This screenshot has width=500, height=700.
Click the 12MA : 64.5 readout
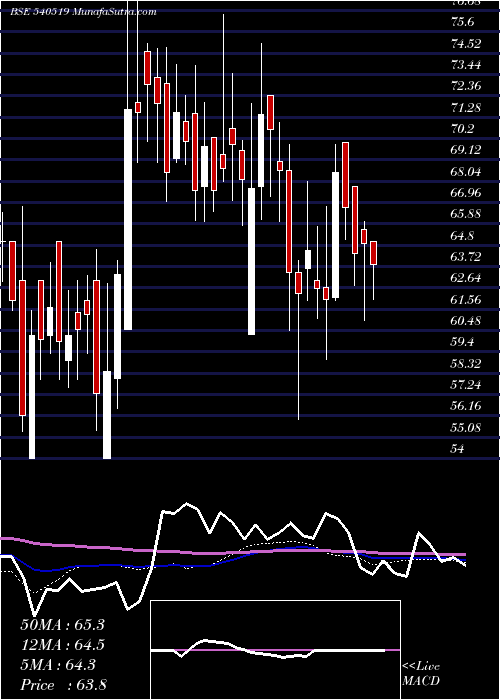[63, 645]
